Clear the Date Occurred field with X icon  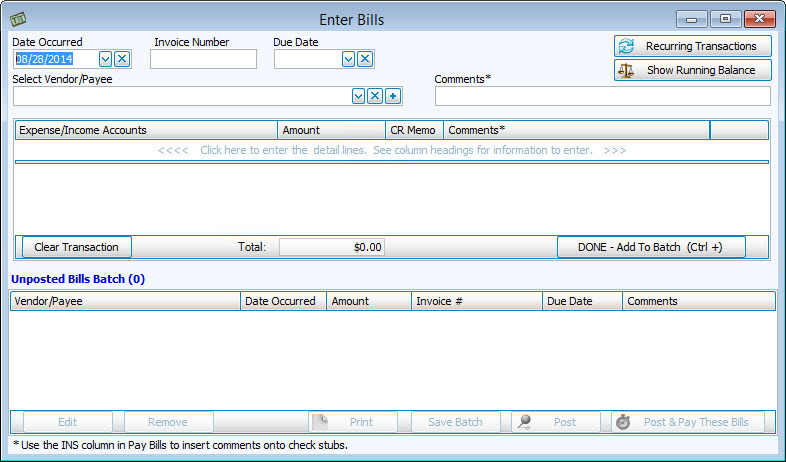(122, 59)
